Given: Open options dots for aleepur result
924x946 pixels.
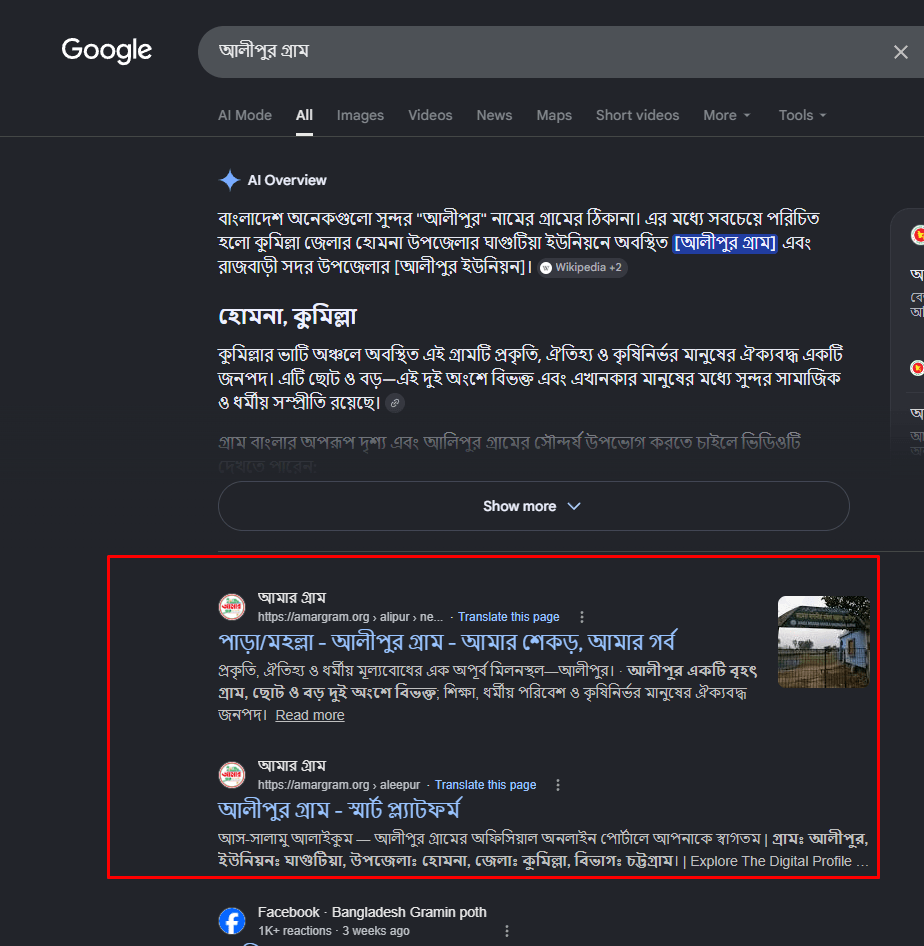Looking at the screenshot, I should point(558,784).
